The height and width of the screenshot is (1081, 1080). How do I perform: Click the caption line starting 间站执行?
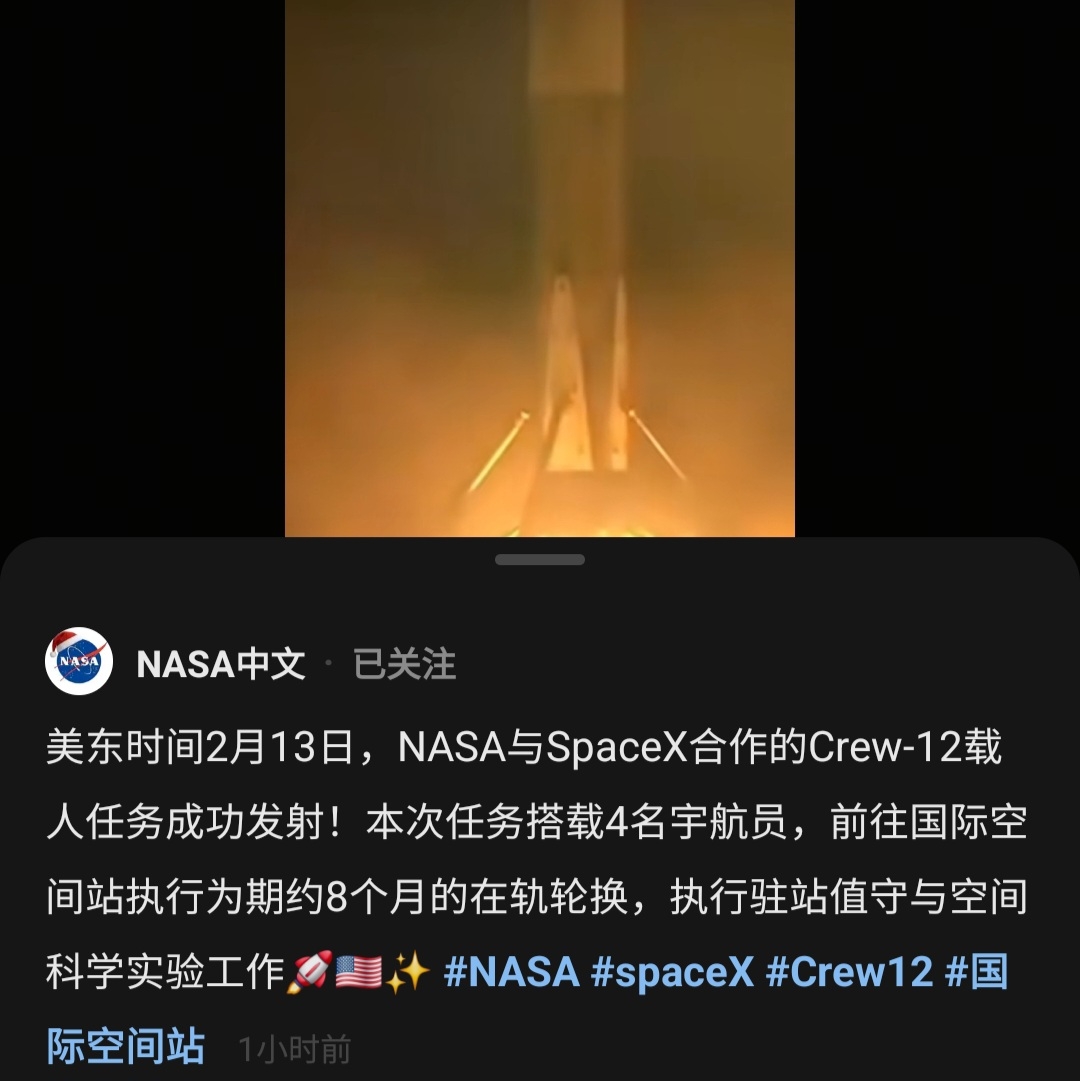537,897
